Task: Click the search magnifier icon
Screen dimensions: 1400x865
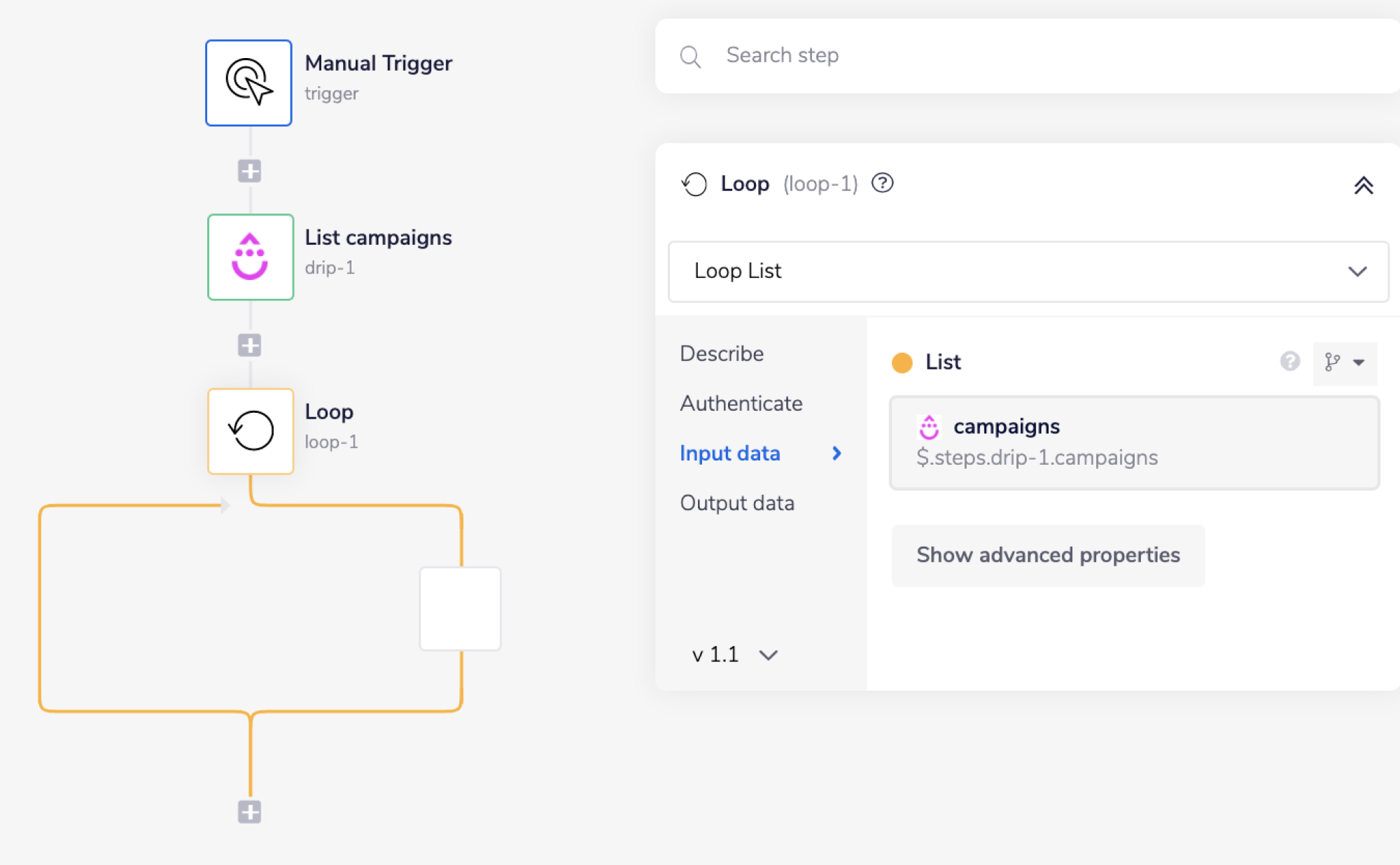Action: coord(690,56)
